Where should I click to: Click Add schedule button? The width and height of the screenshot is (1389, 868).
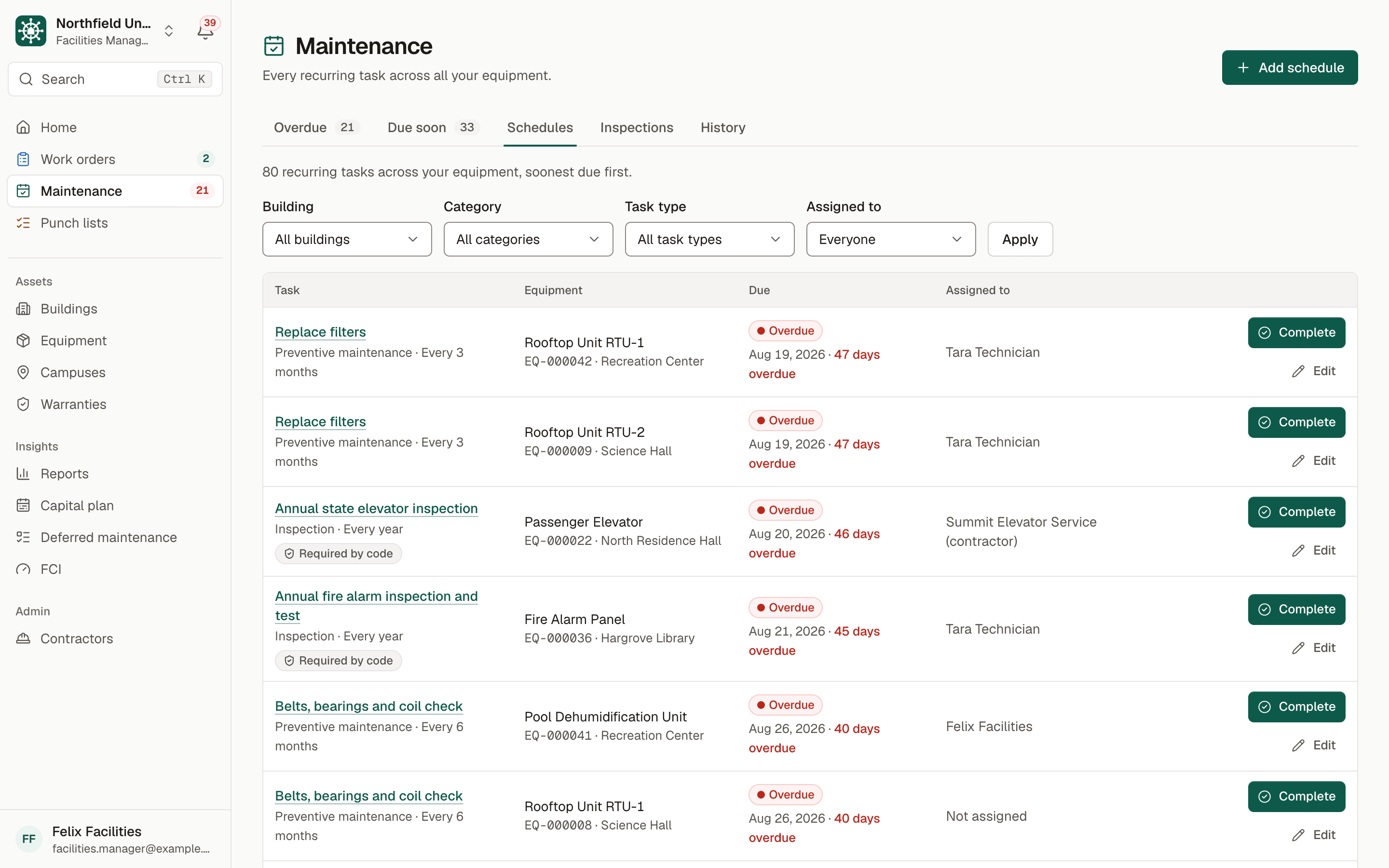click(x=1289, y=68)
